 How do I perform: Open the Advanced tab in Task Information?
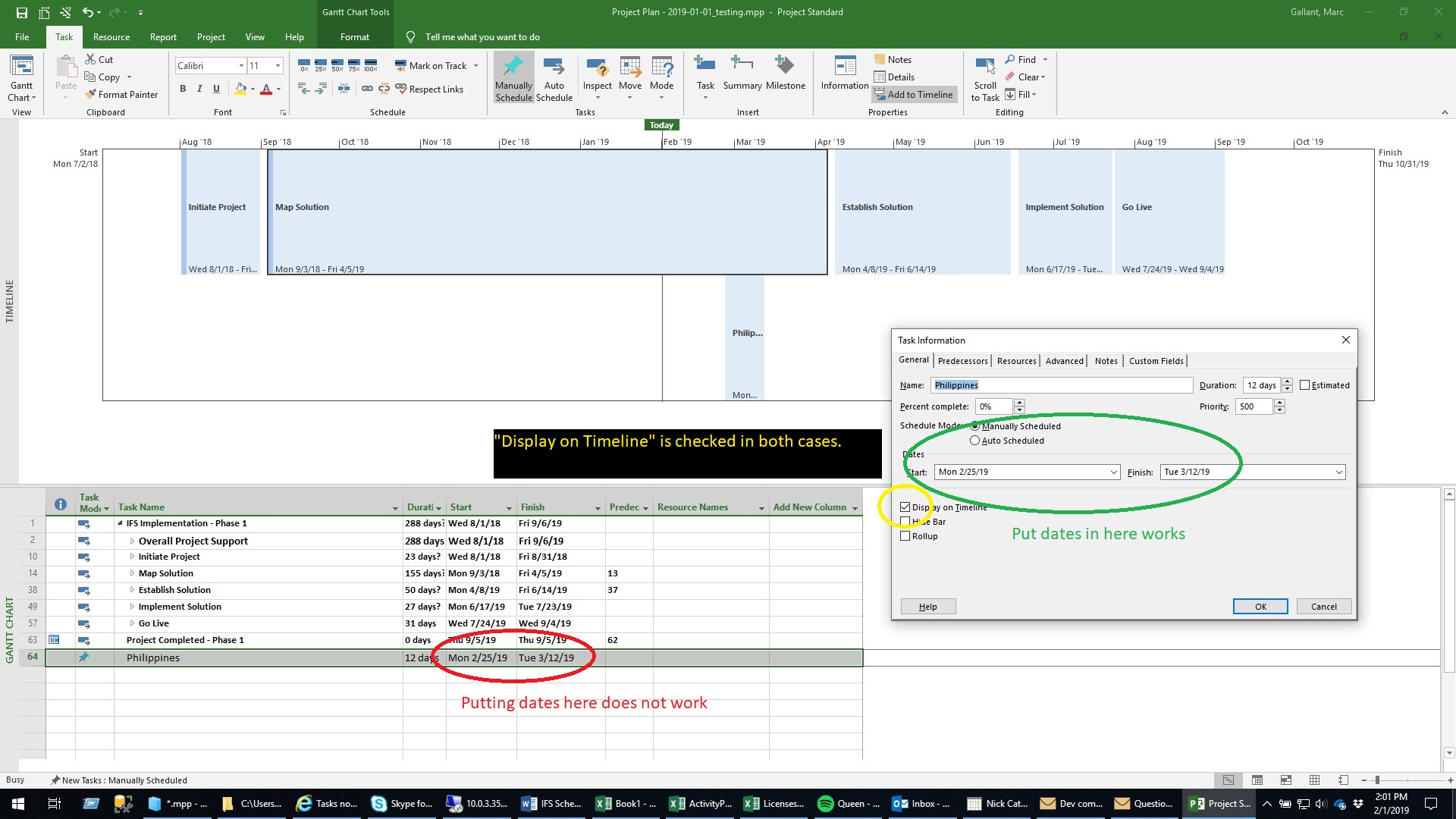tap(1064, 361)
